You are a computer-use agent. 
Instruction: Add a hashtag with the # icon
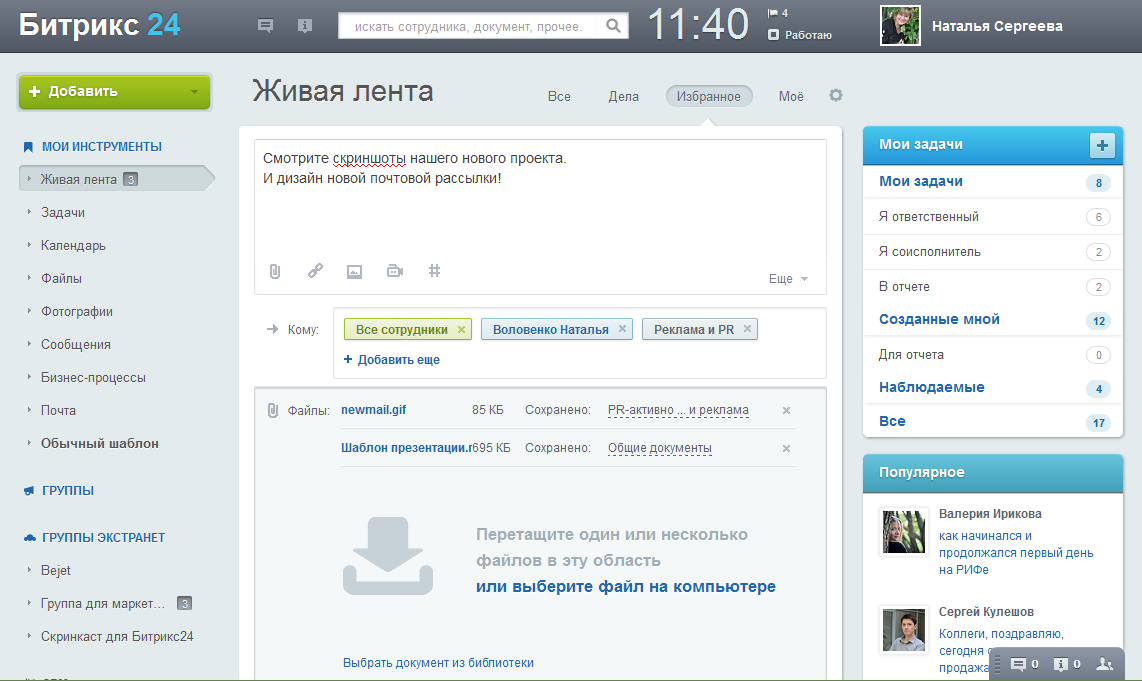pyautogui.click(x=435, y=271)
